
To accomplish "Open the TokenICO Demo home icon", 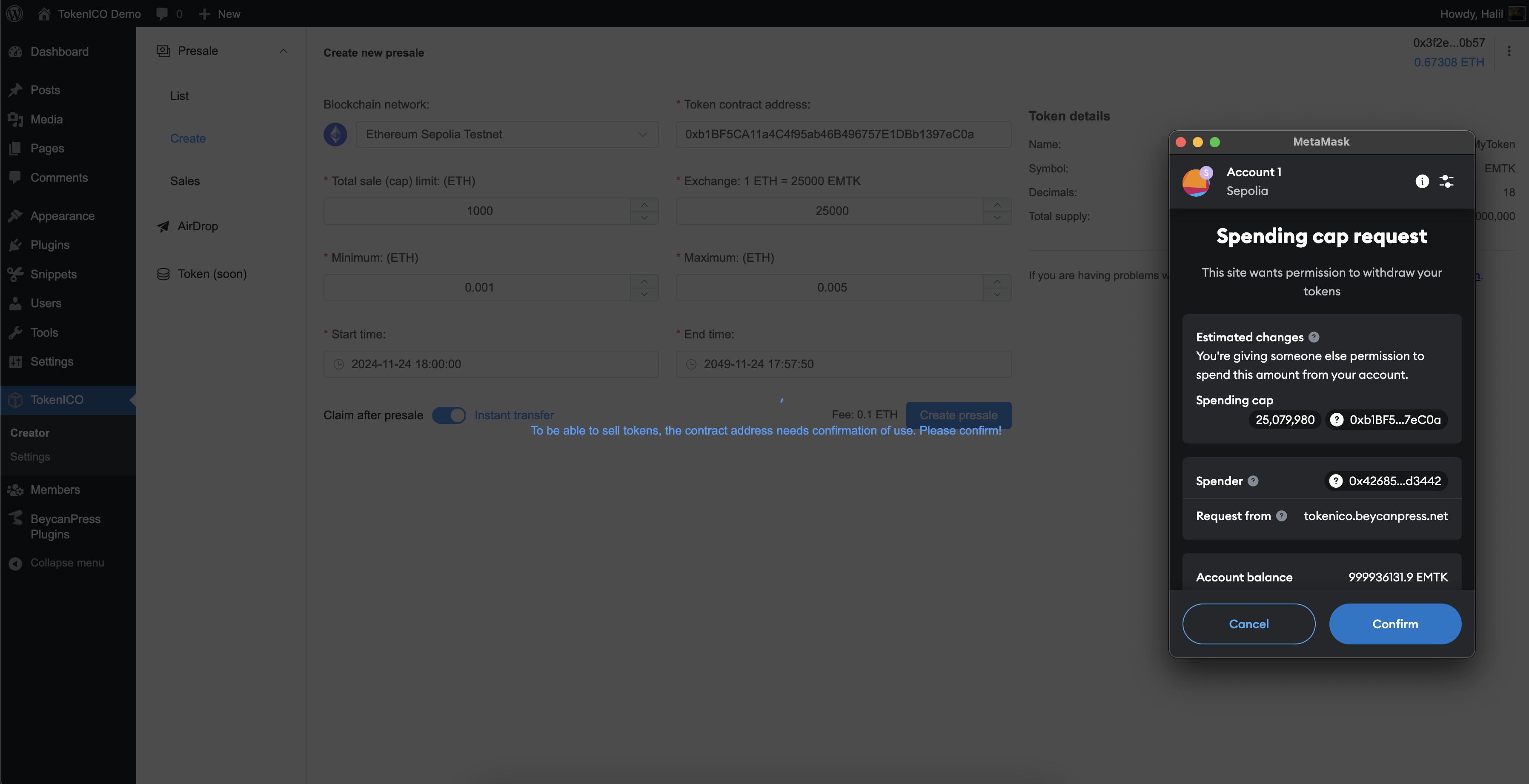I will tap(44, 13).
